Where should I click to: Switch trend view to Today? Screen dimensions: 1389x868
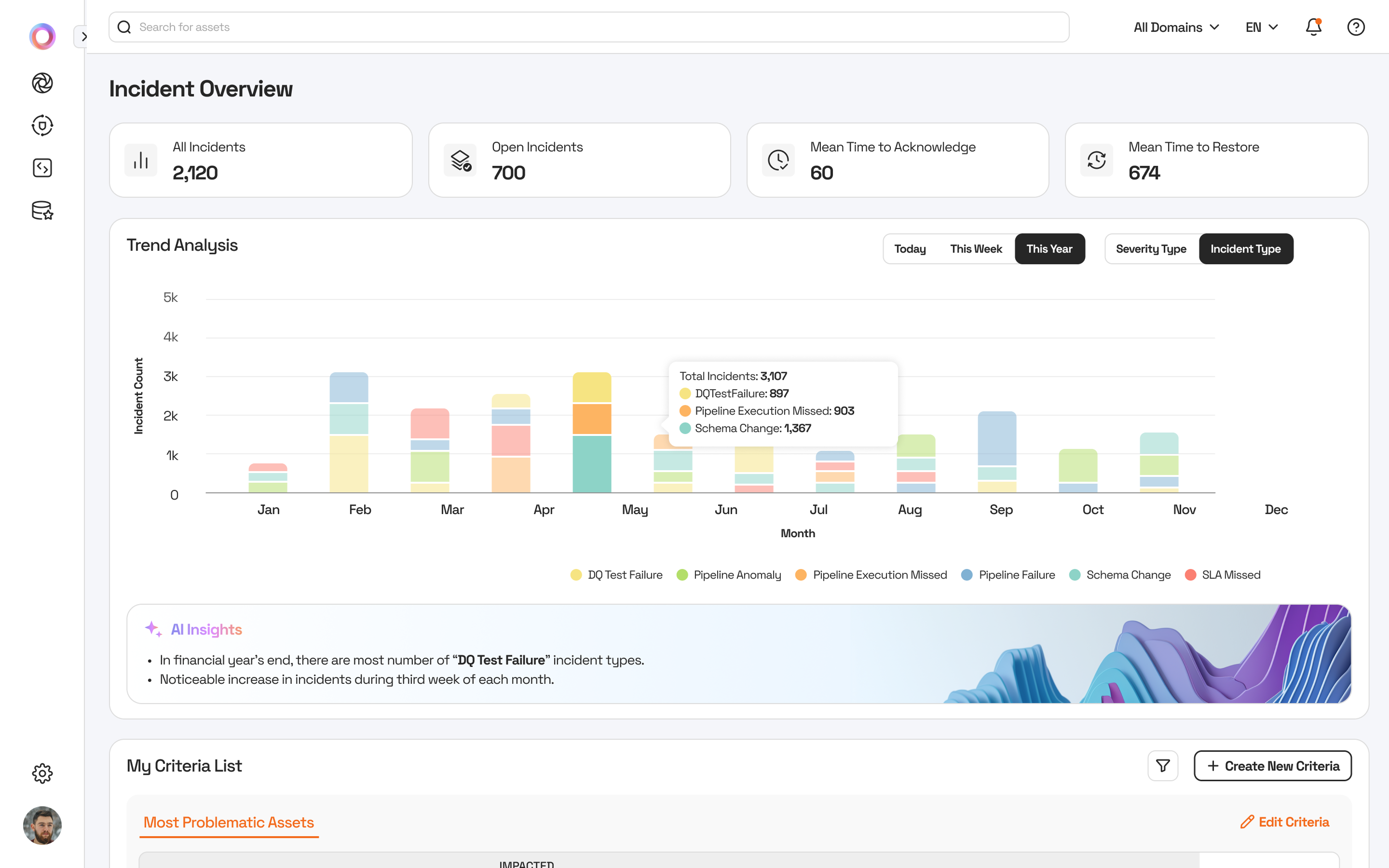(910, 248)
